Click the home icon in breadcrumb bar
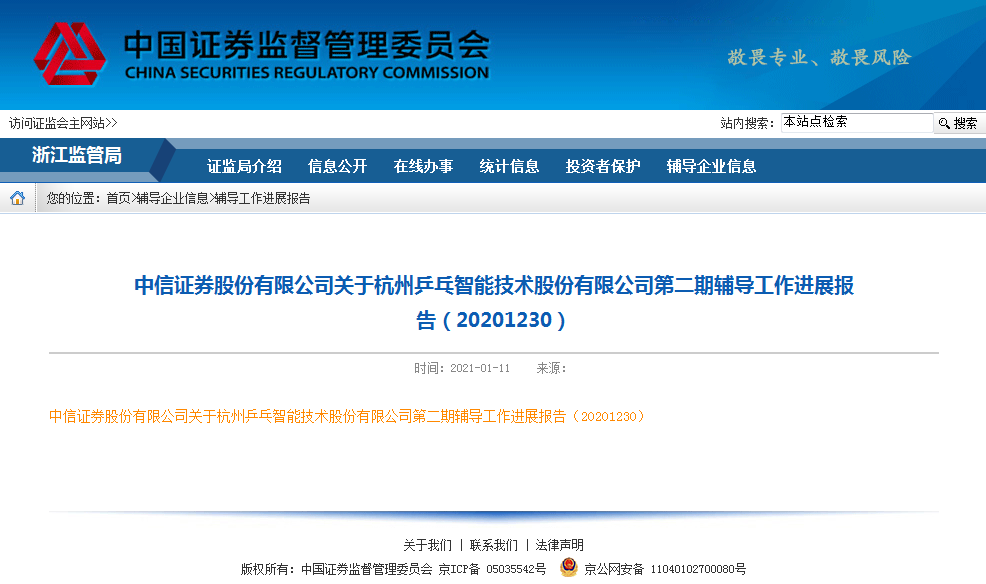986x584 pixels. [18, 198]
